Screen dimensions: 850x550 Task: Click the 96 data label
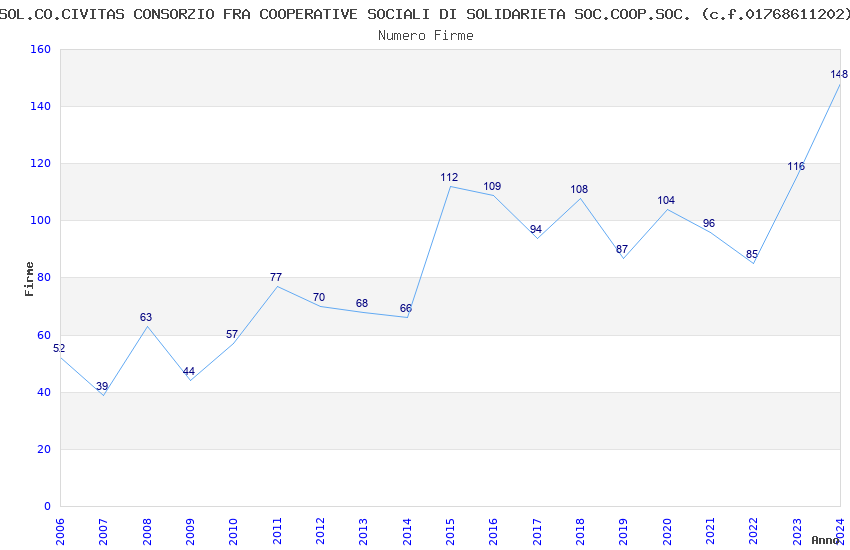pos(709,223)
